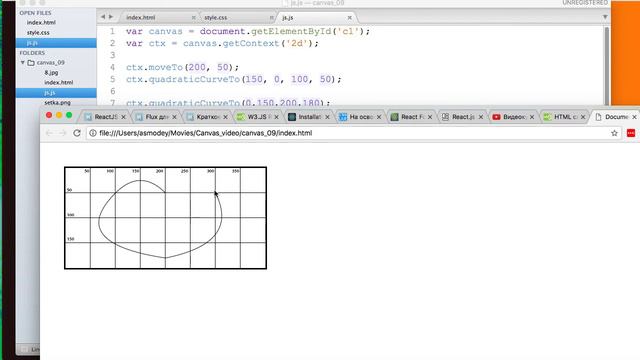Switch to the React F browser tab
The width and height of the screenshot is (640, 360).
click(411, 117)
